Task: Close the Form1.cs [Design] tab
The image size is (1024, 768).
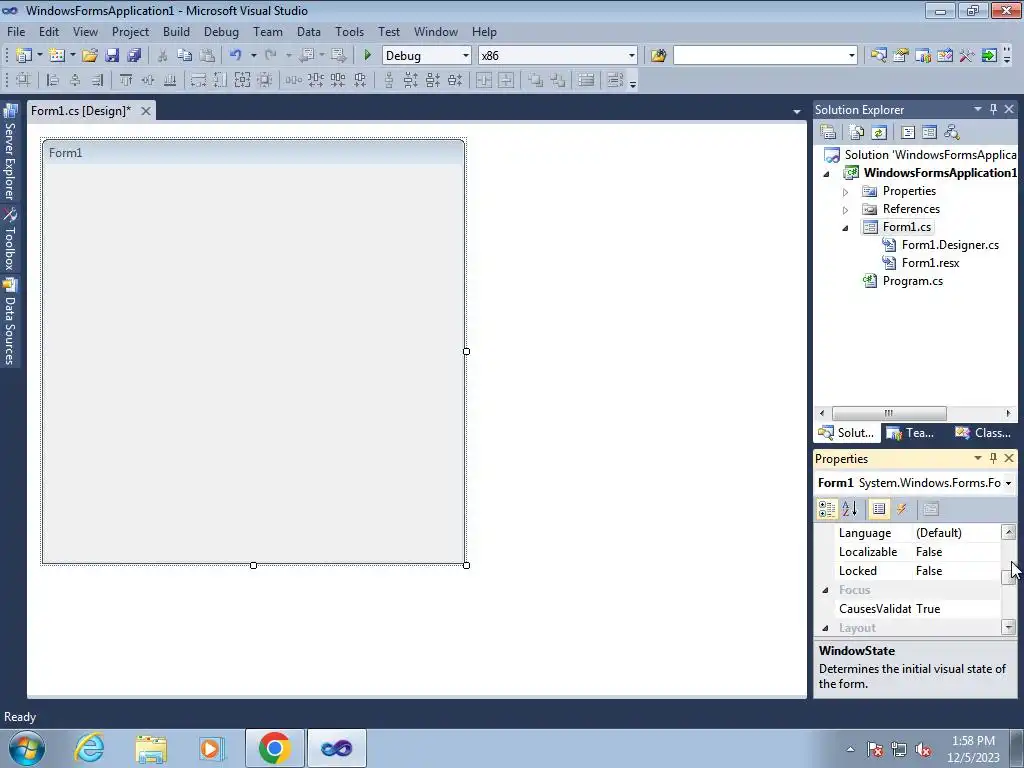Action: click(146, 111)
